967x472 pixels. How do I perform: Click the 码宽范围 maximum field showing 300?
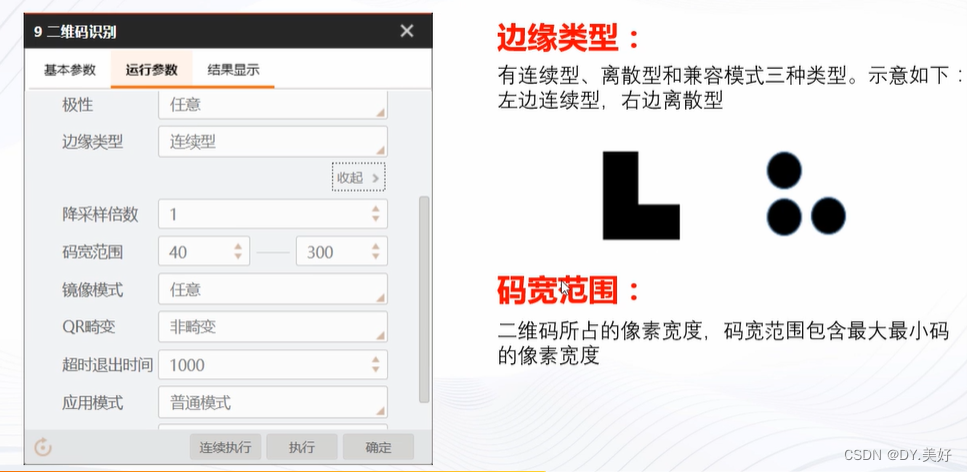pyautogui.click(x=342, y=252)
